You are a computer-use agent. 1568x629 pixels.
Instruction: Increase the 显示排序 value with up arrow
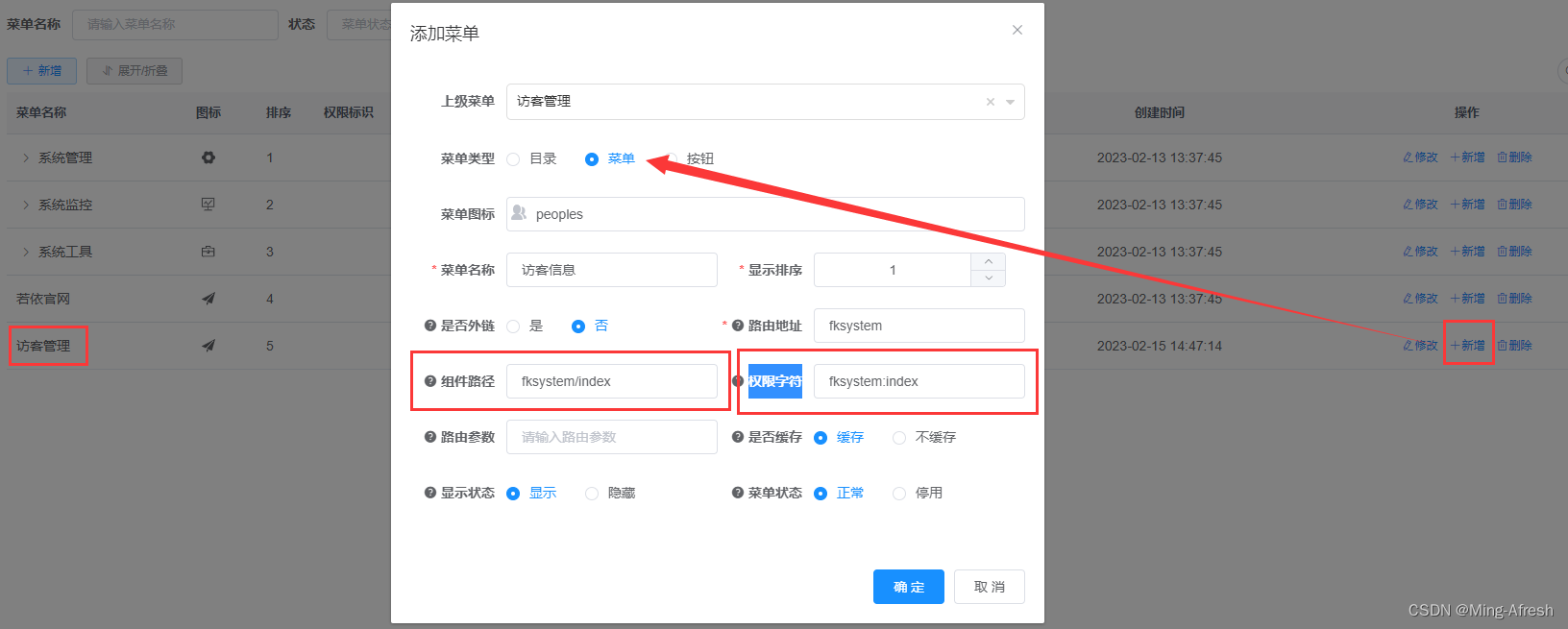989,261
